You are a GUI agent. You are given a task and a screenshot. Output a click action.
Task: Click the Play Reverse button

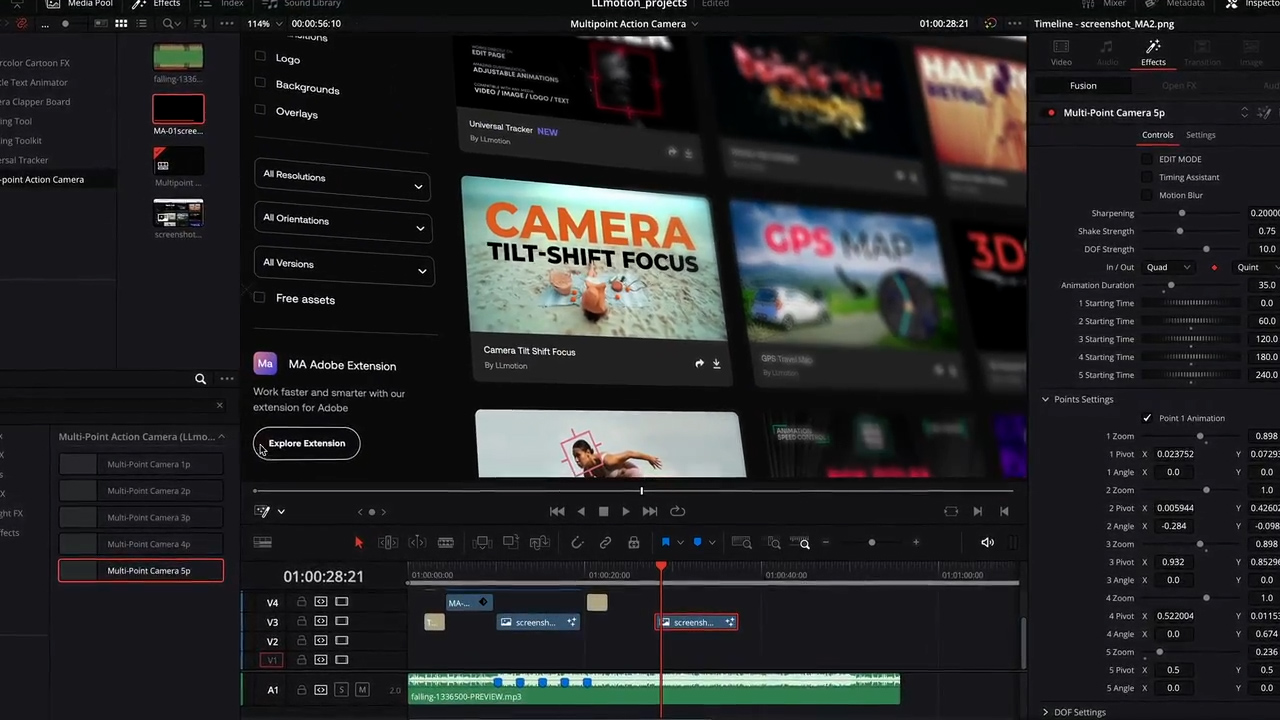[x=581, y=511]
